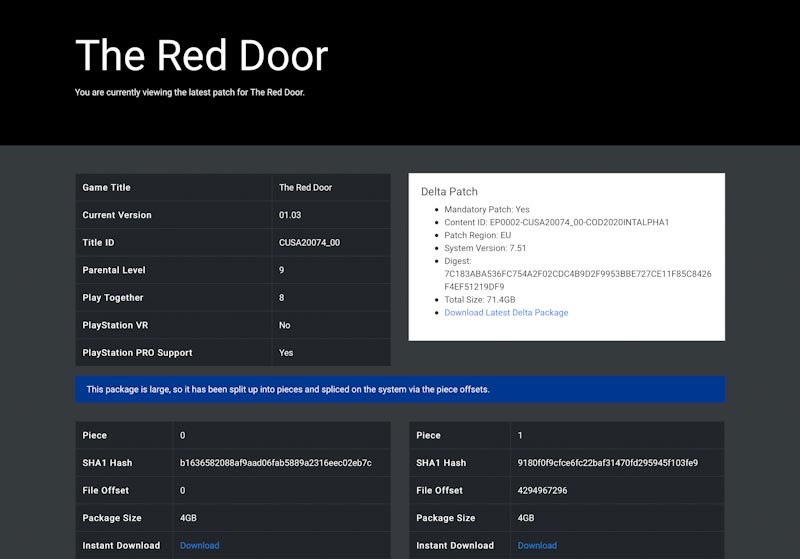800x559 pixels.
Task: Click the latest patch subtitle text
Action: (x=190, y=92)
